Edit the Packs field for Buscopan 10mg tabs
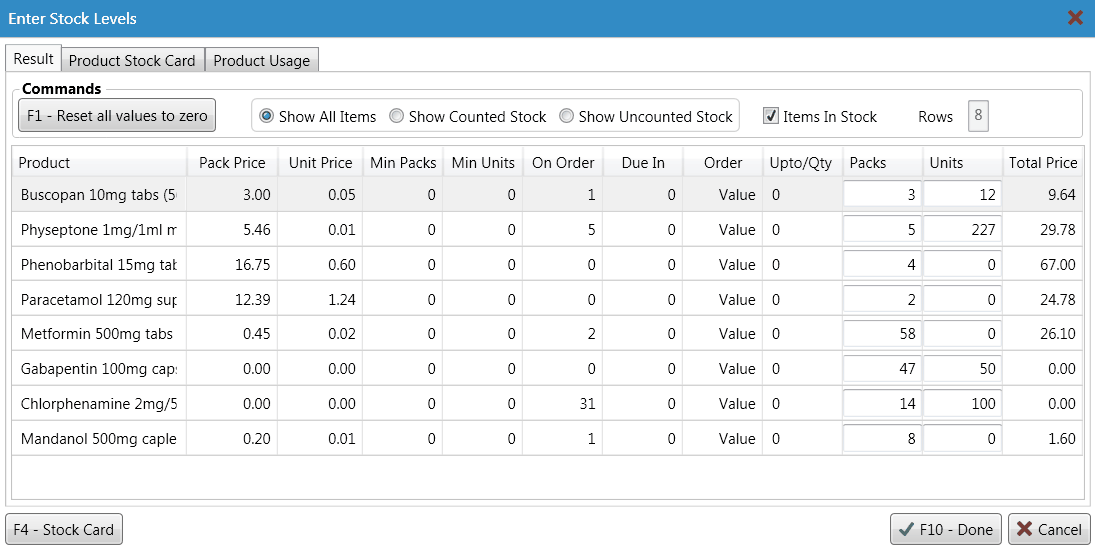The image size is (1095, 551). coord(883,194)
